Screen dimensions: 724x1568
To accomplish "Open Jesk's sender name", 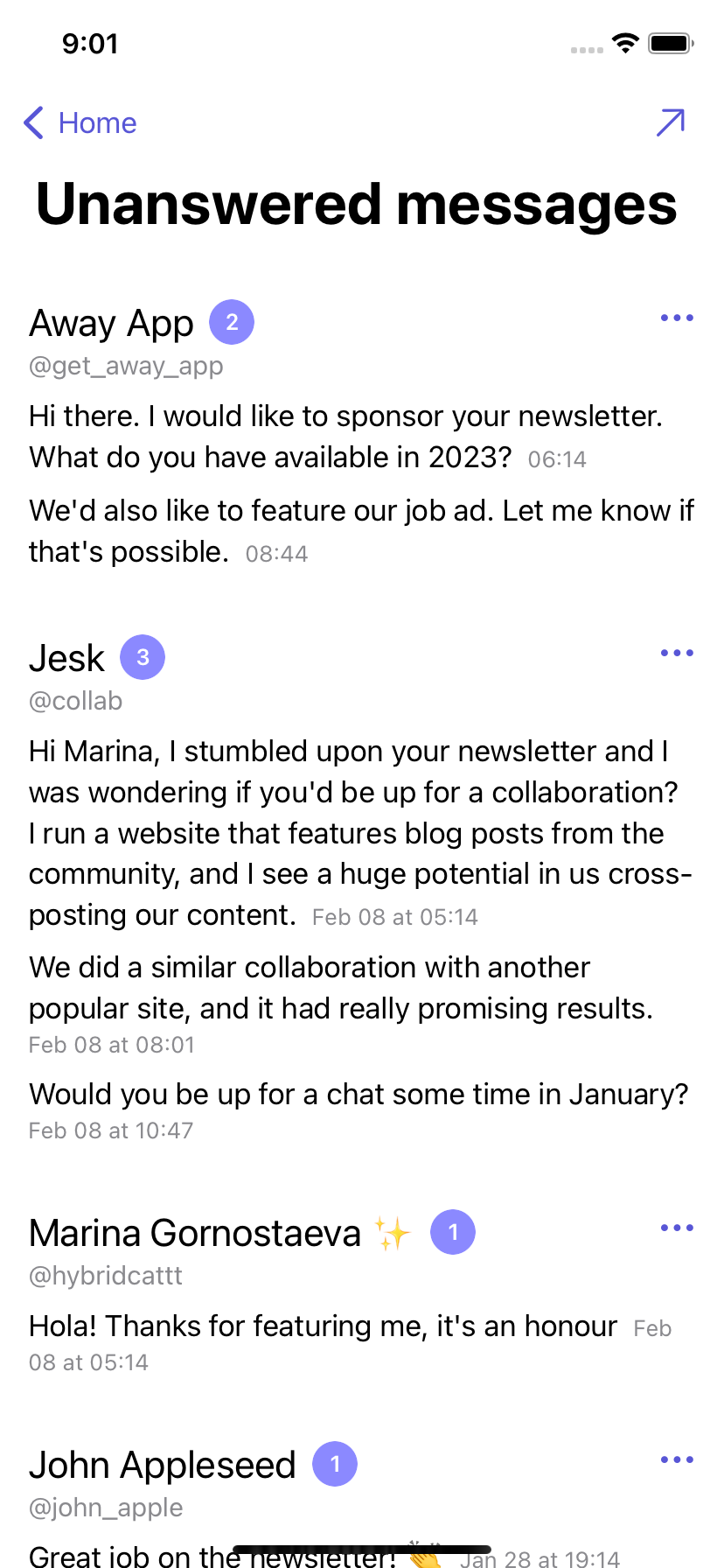I will (x=66, y=658).
